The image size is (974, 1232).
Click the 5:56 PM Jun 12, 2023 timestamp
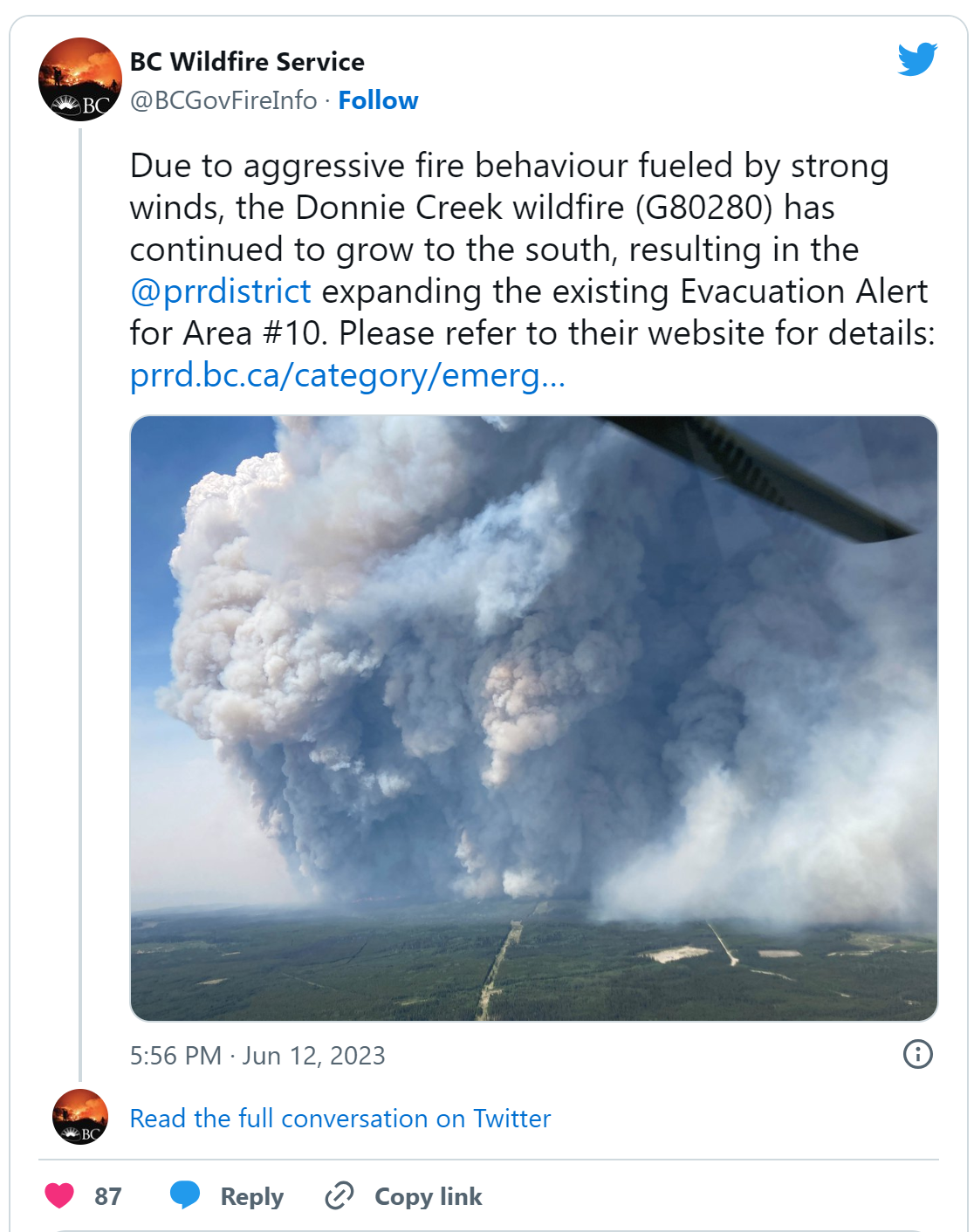pyautogui.click(x=257, y=1056)
